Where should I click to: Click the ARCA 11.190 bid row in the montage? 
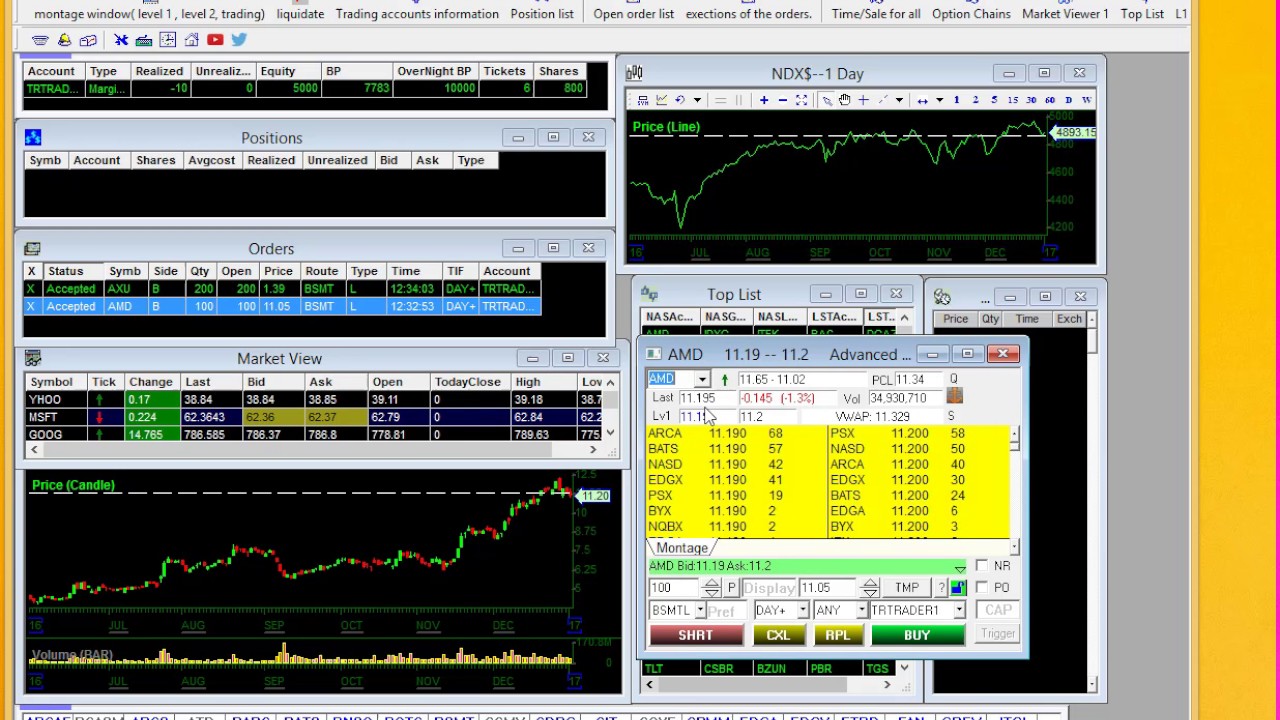pyautogui.click(x=735, y=434)
